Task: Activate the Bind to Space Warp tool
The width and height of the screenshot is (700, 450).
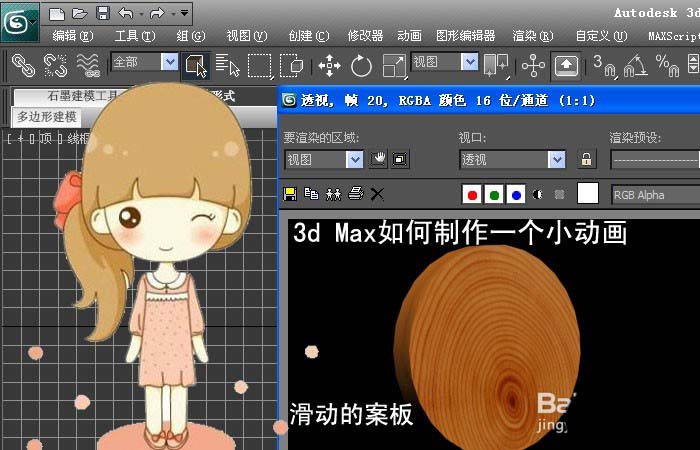Action: click(88, 65)
